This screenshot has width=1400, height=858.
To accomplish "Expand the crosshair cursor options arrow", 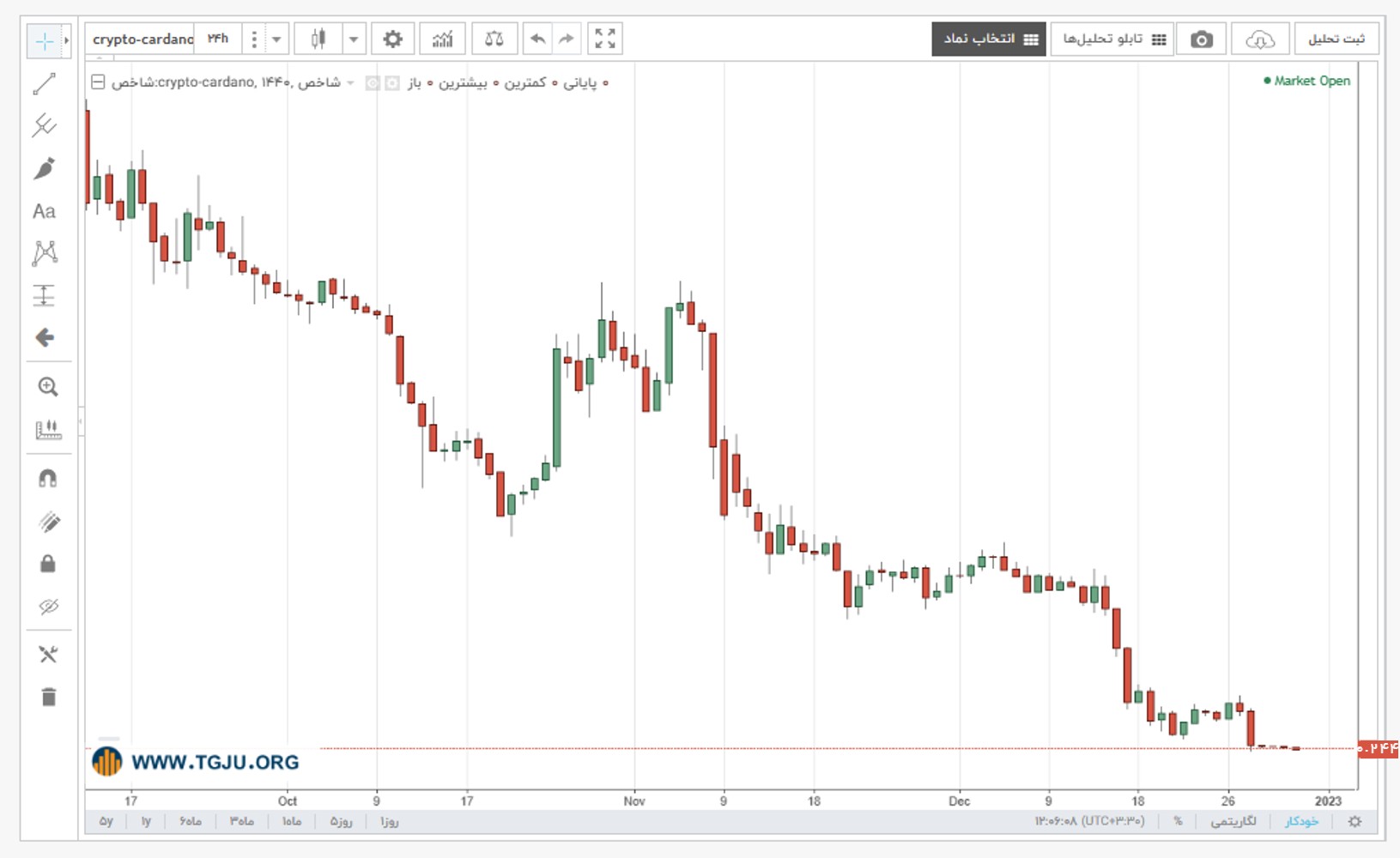I will 66,40.
